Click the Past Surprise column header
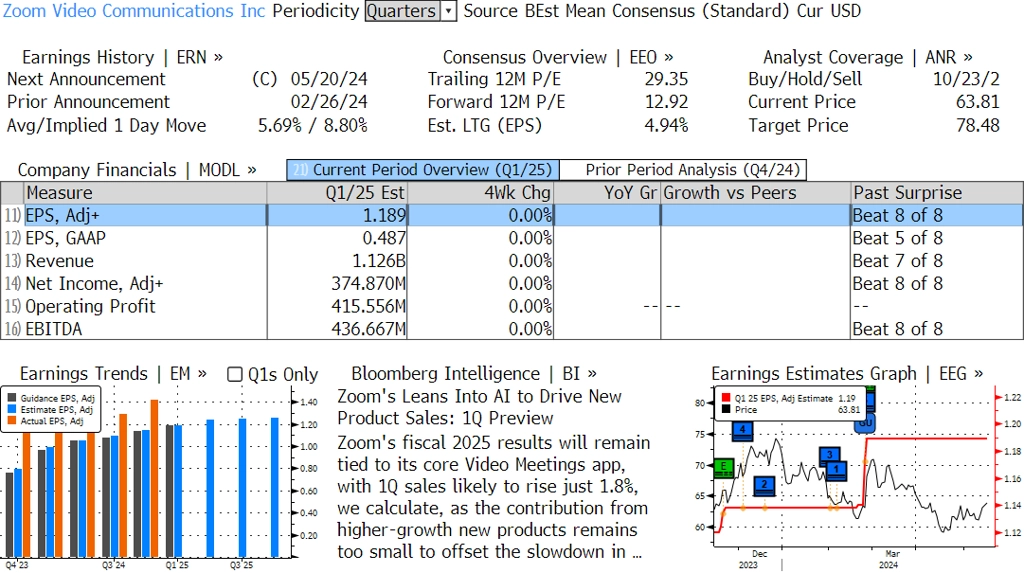The height and width of the screenshot is (573, 1024). click(936, 193)
